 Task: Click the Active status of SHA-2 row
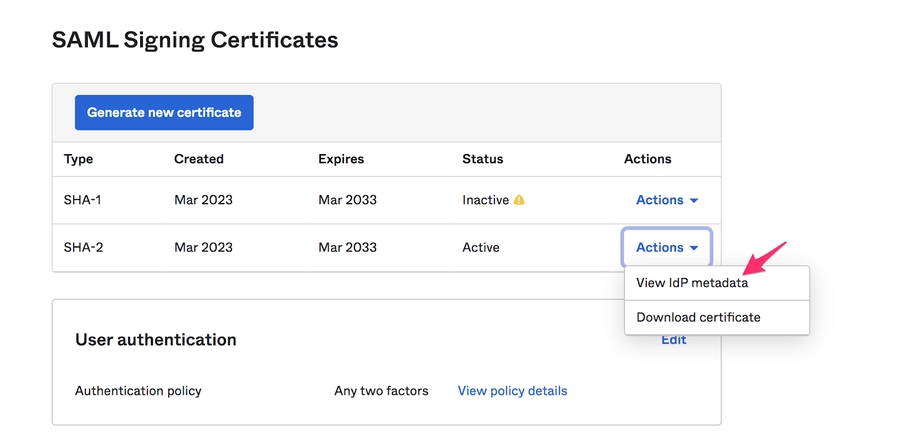480,247
